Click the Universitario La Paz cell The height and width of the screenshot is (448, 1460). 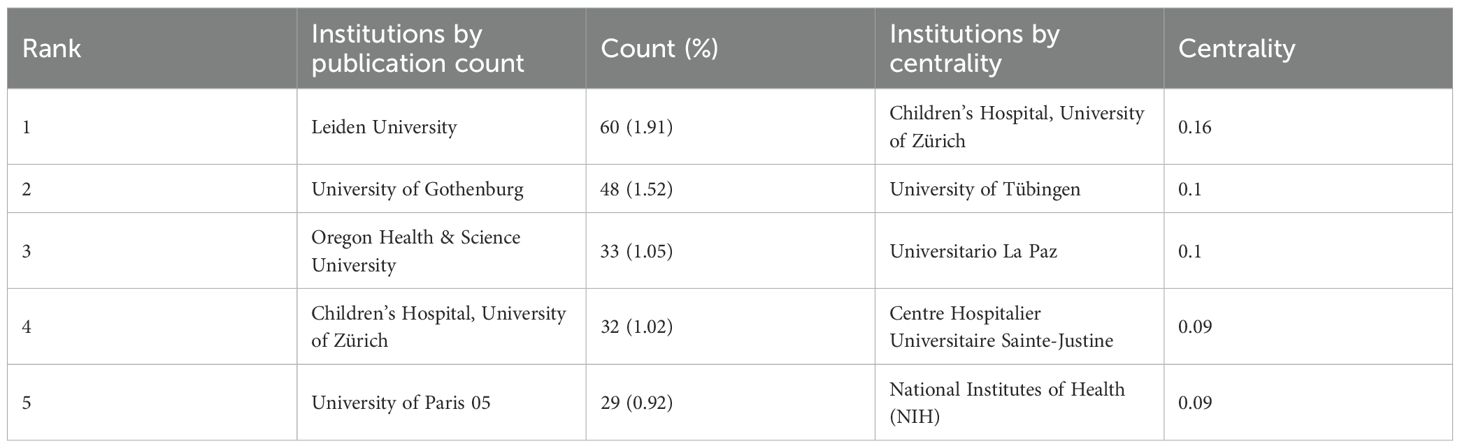[x=973, y=251]
